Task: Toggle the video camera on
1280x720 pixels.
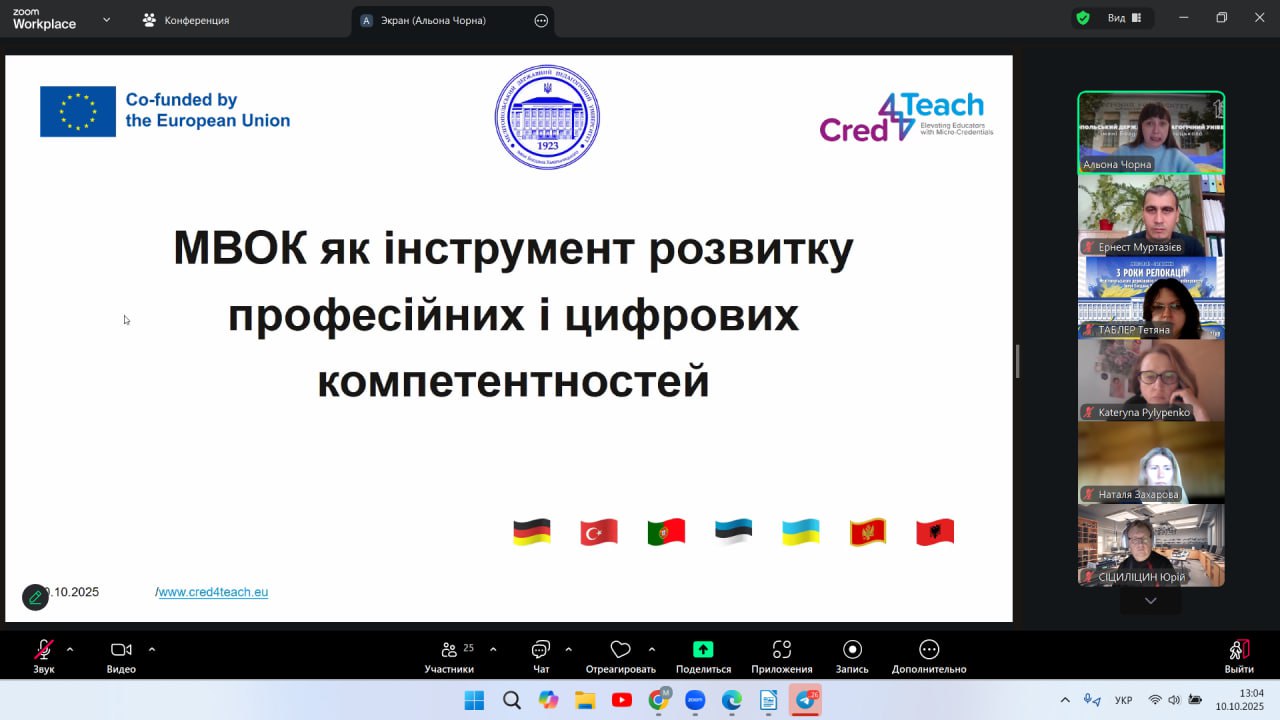Action: tap(121, 650)
